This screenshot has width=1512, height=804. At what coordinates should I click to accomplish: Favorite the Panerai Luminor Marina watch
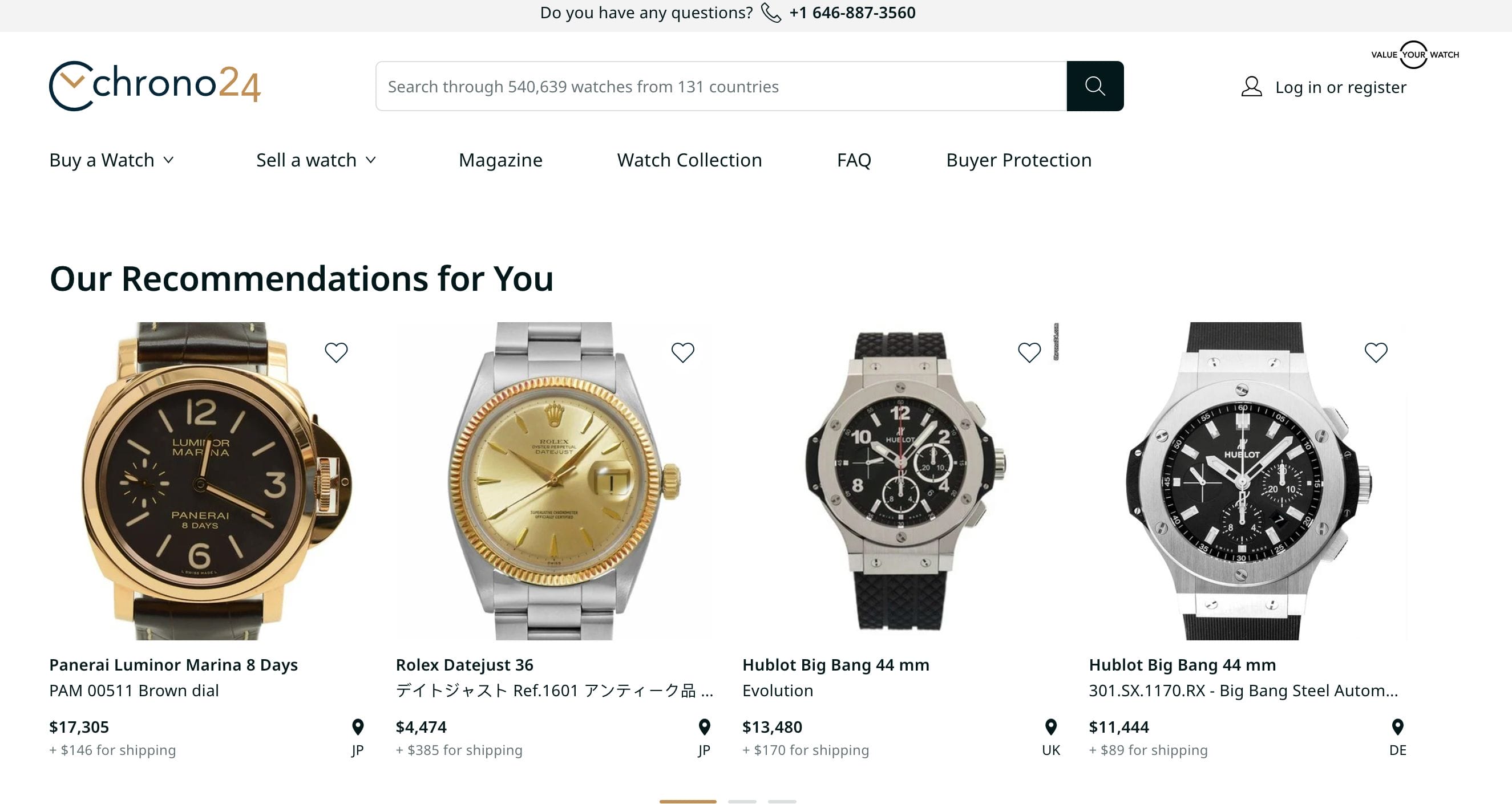336,352
